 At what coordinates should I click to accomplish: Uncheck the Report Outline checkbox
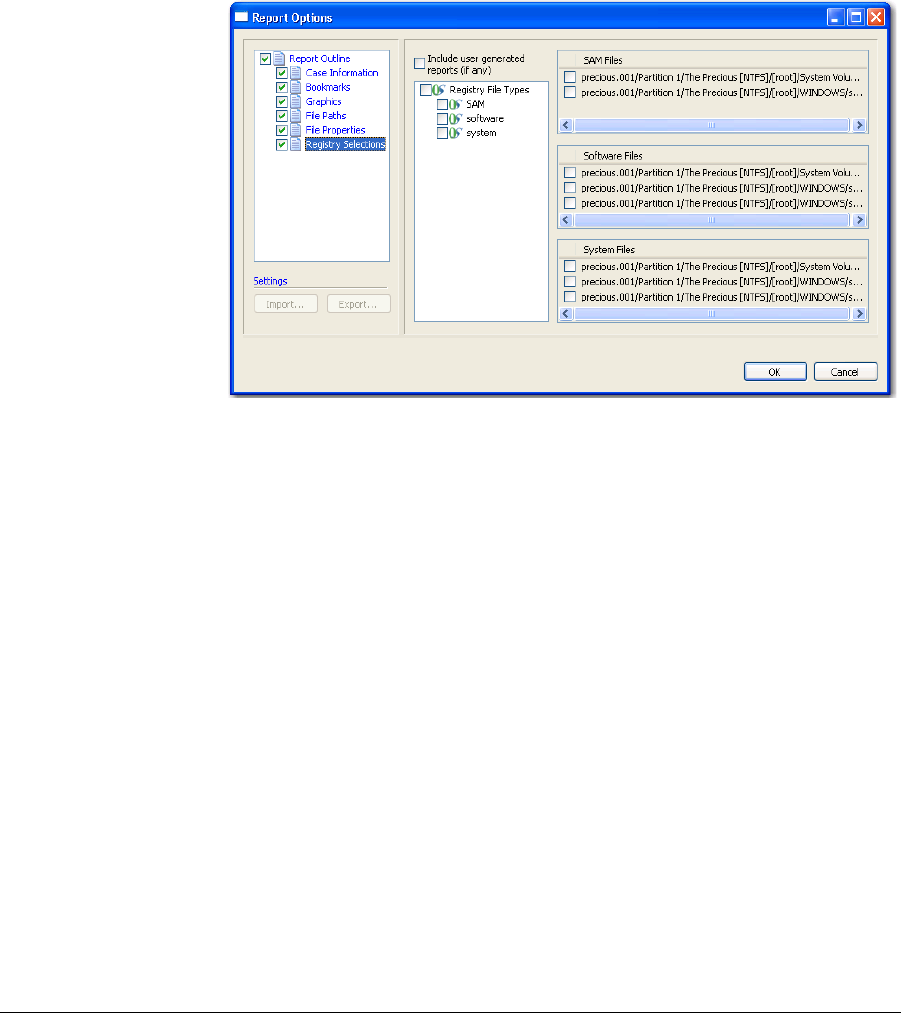coord(265,59)
